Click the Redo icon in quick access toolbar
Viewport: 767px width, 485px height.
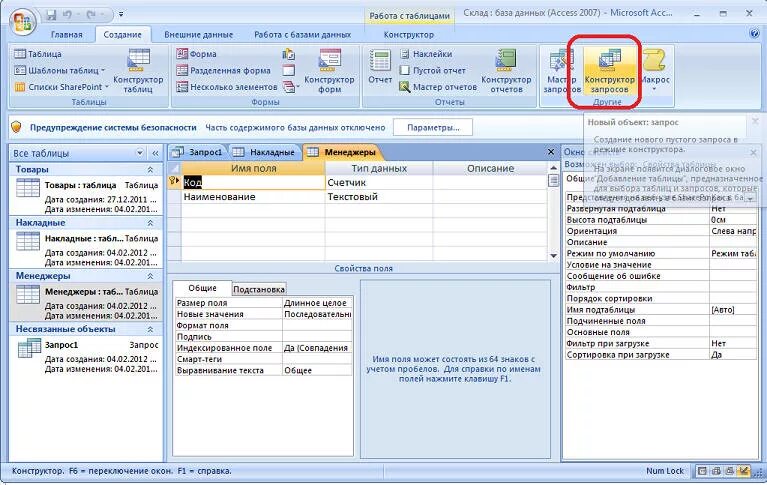(91, 15)
